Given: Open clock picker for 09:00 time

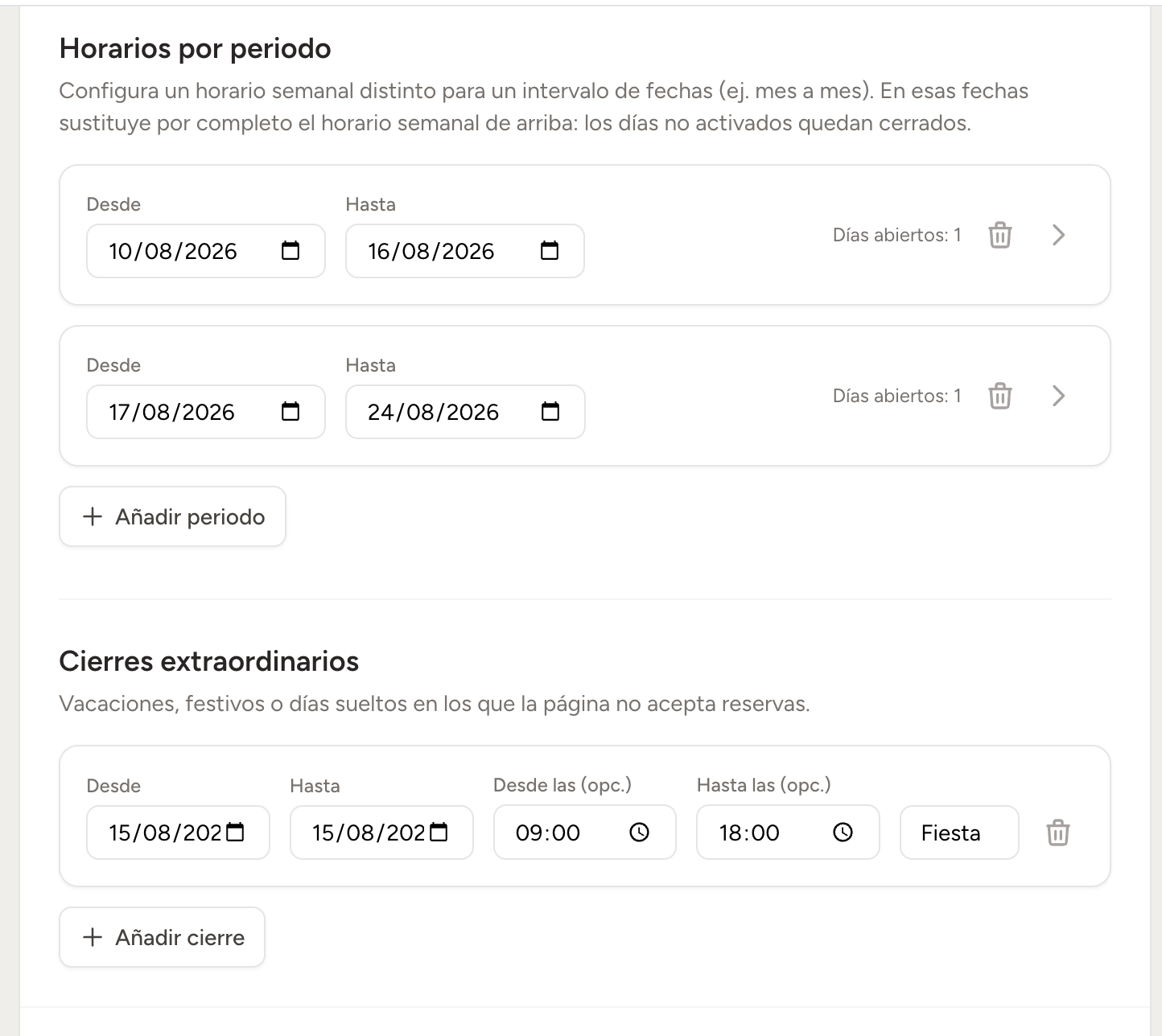Looking at the screenshot, I should pos(639,832).
